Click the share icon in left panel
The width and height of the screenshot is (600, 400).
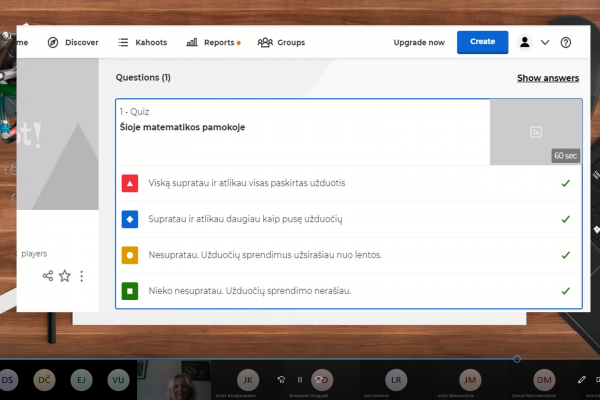(x=48, y=276)
